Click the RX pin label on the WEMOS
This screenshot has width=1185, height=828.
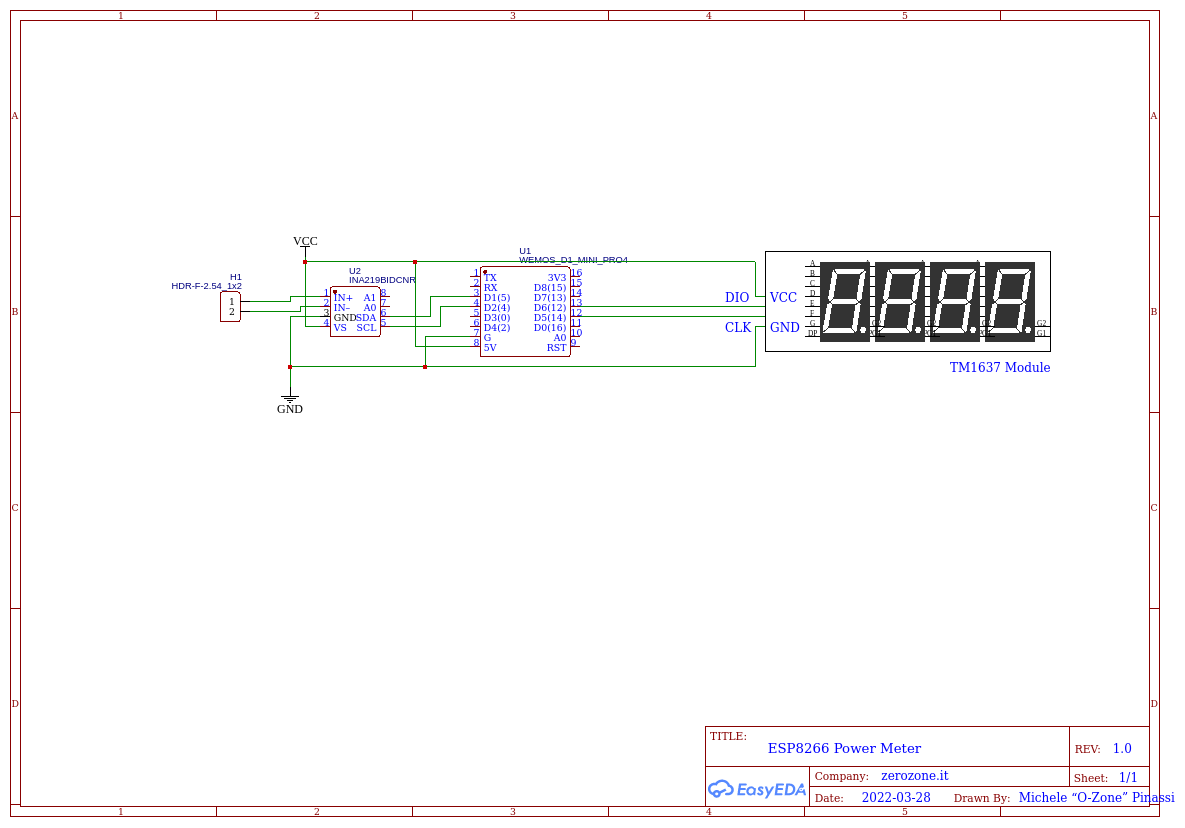click(490, 288)
